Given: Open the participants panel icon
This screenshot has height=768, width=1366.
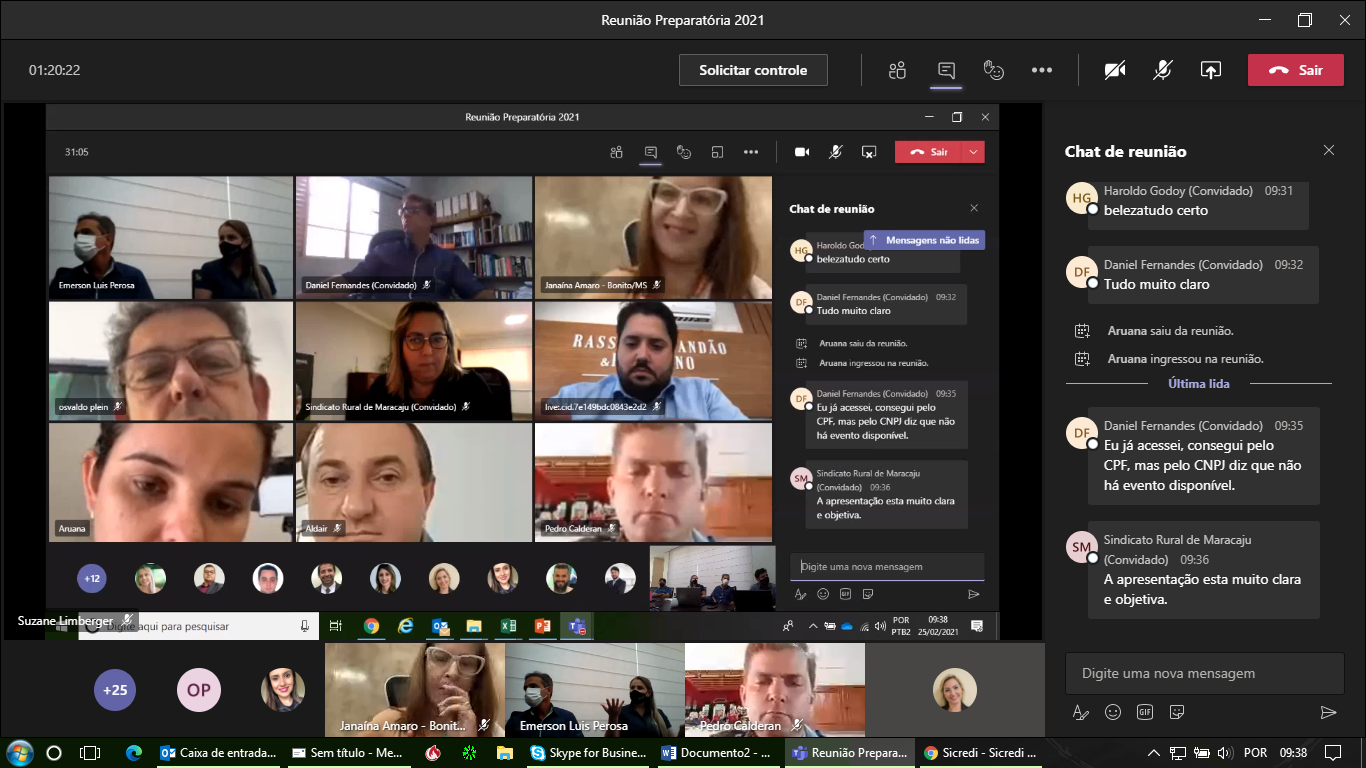Looking at the screenshot, I should click(897, 70).
